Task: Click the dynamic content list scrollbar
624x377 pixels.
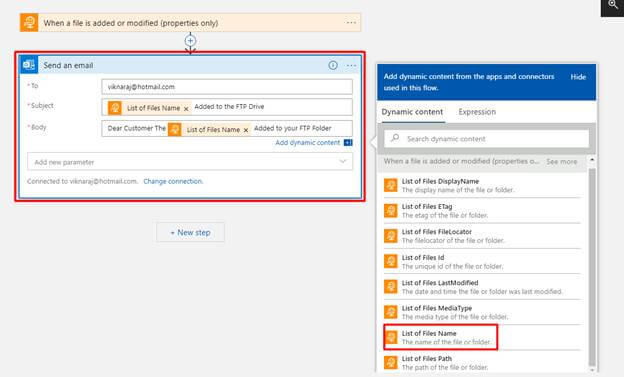Action: (x=592, y=267)
